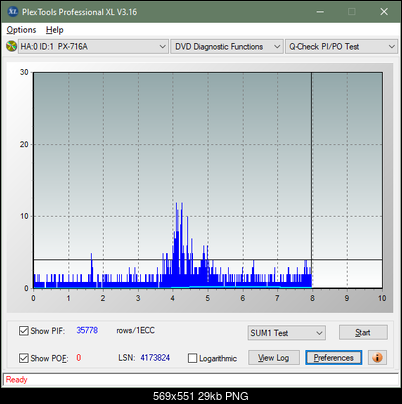
Task: Enable the Logarithmic checkbox
Action: coord(193,358)
